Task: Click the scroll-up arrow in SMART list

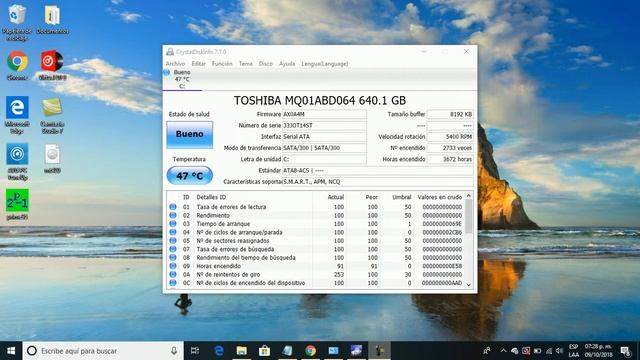Action: coord(469,196)
